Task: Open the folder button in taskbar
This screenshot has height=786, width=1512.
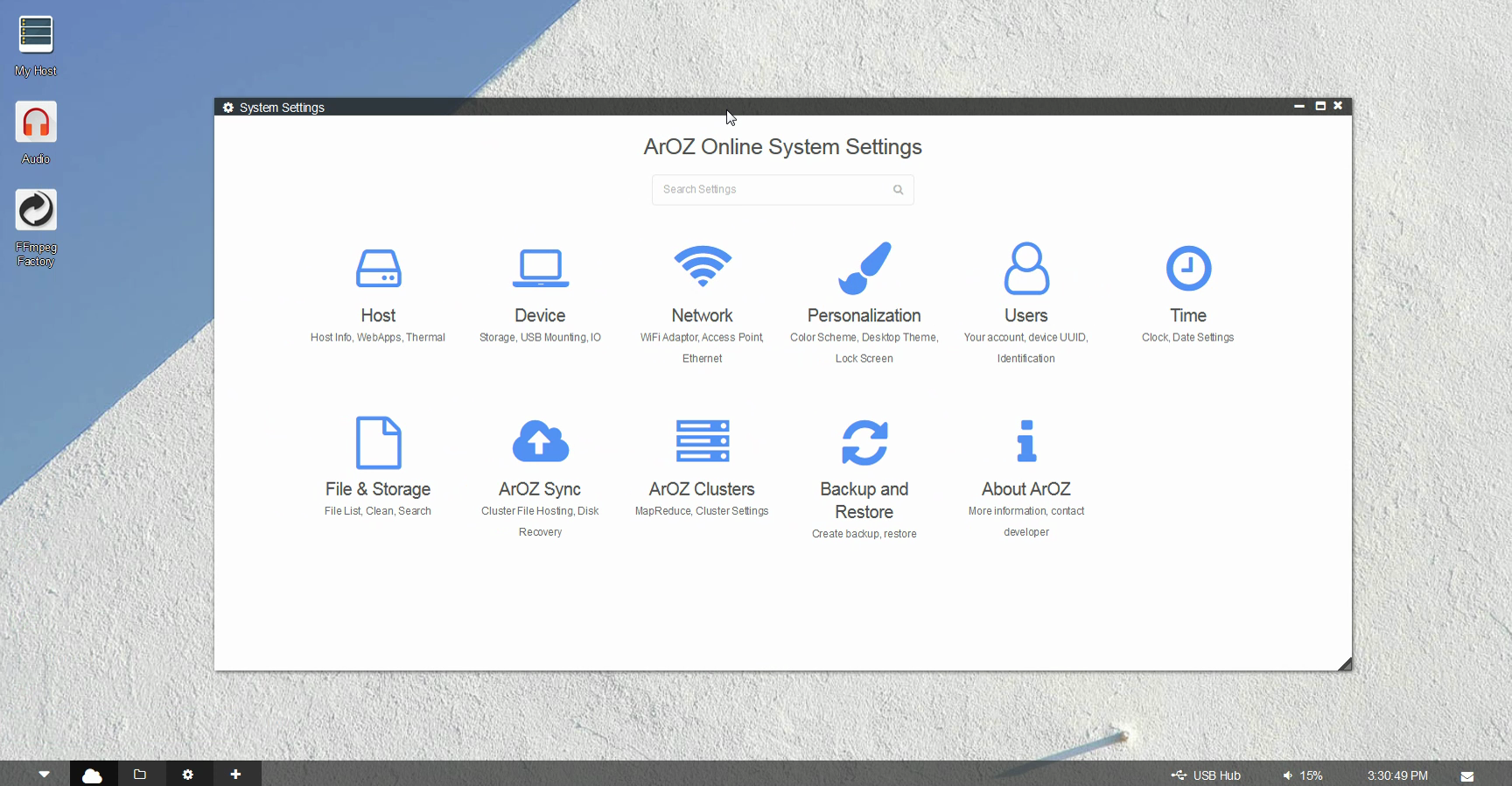Action: point(140,775)
